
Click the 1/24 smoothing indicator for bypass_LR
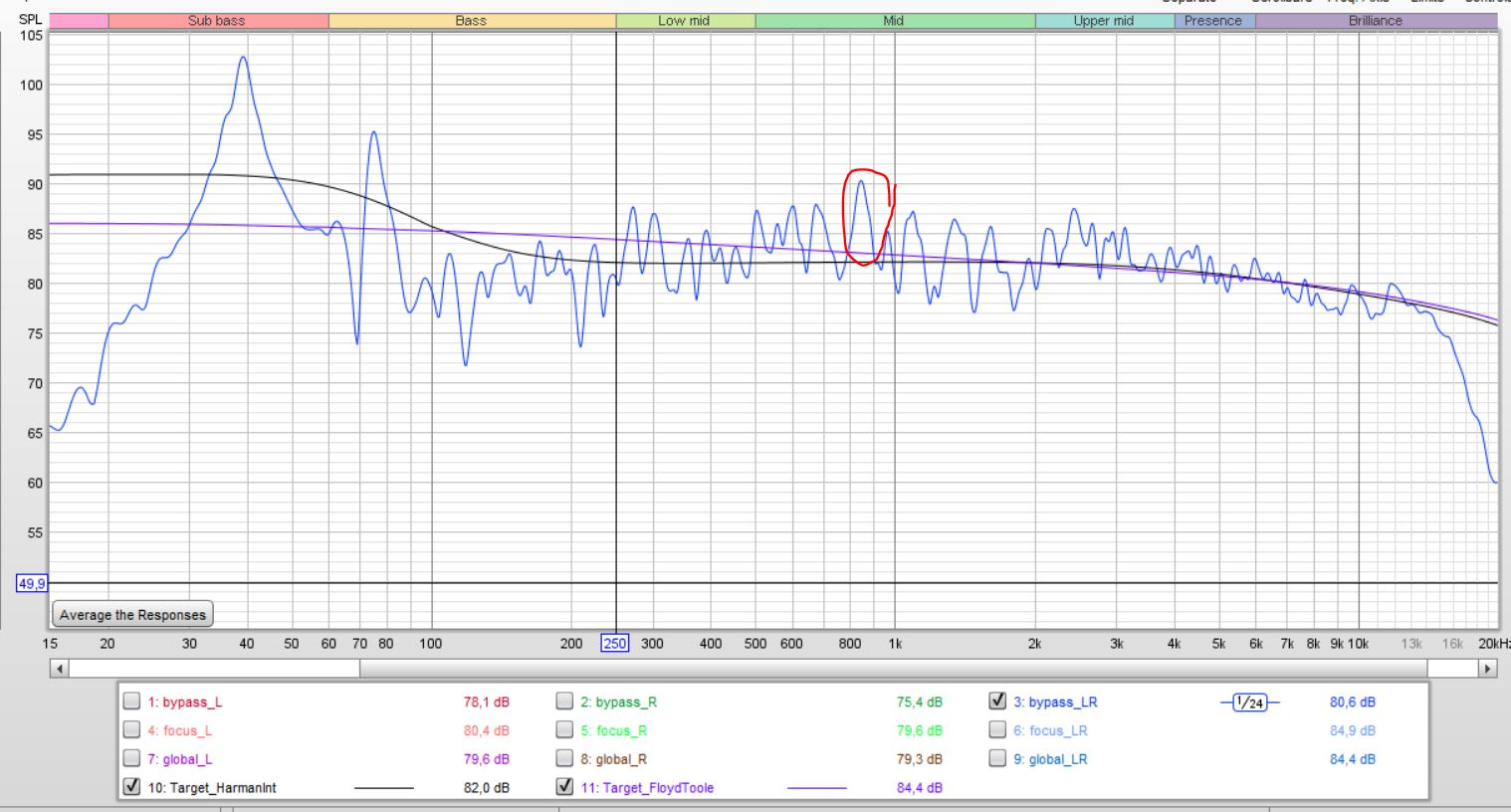click(1249, 703)
